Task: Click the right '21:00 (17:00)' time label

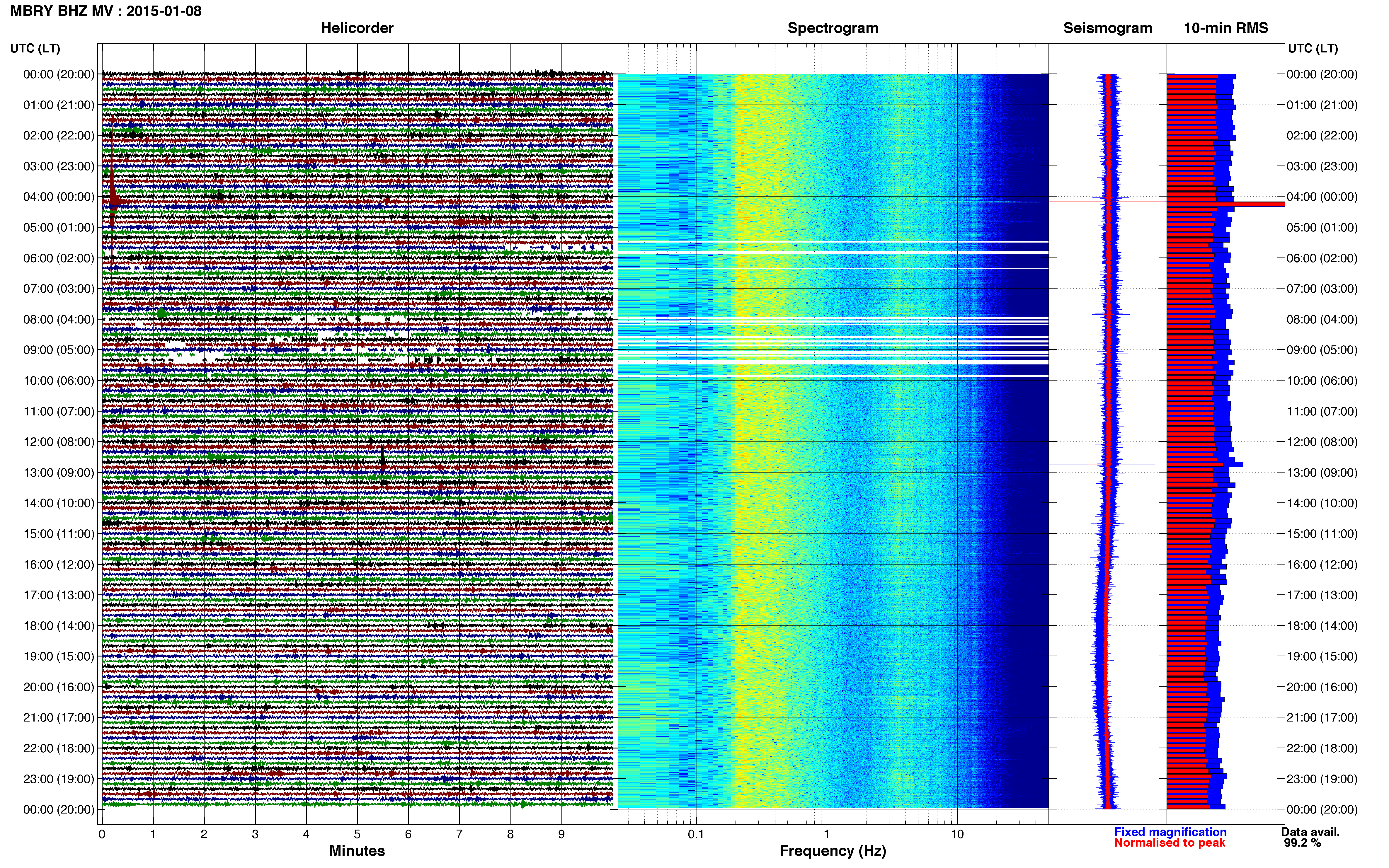Action: point(1322,718)
